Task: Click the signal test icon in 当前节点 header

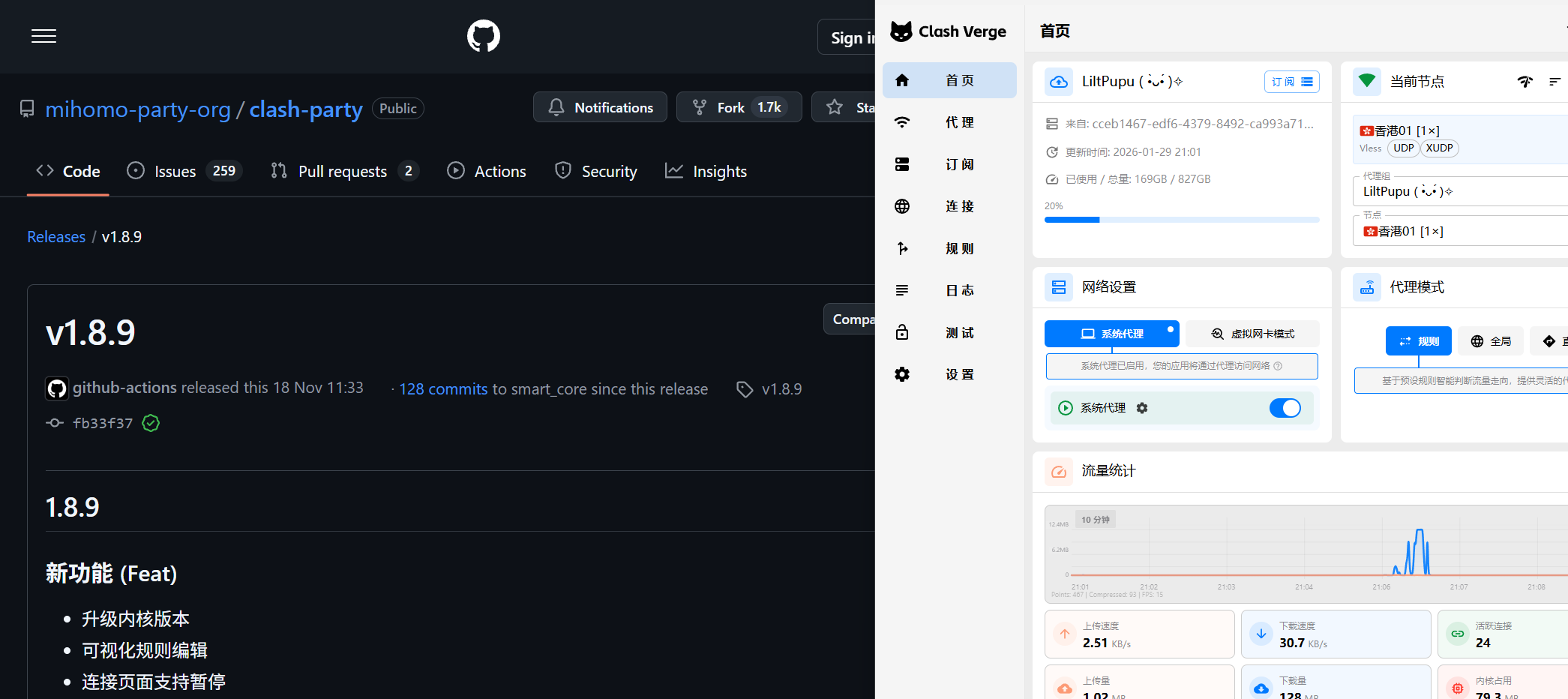Action: 1525,82
